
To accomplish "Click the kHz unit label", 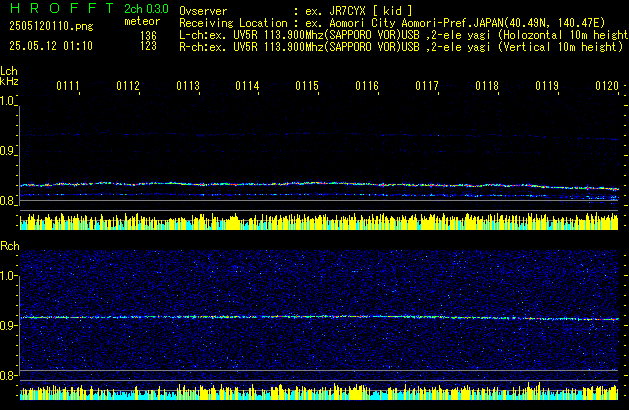I will [x=9, y=81].
